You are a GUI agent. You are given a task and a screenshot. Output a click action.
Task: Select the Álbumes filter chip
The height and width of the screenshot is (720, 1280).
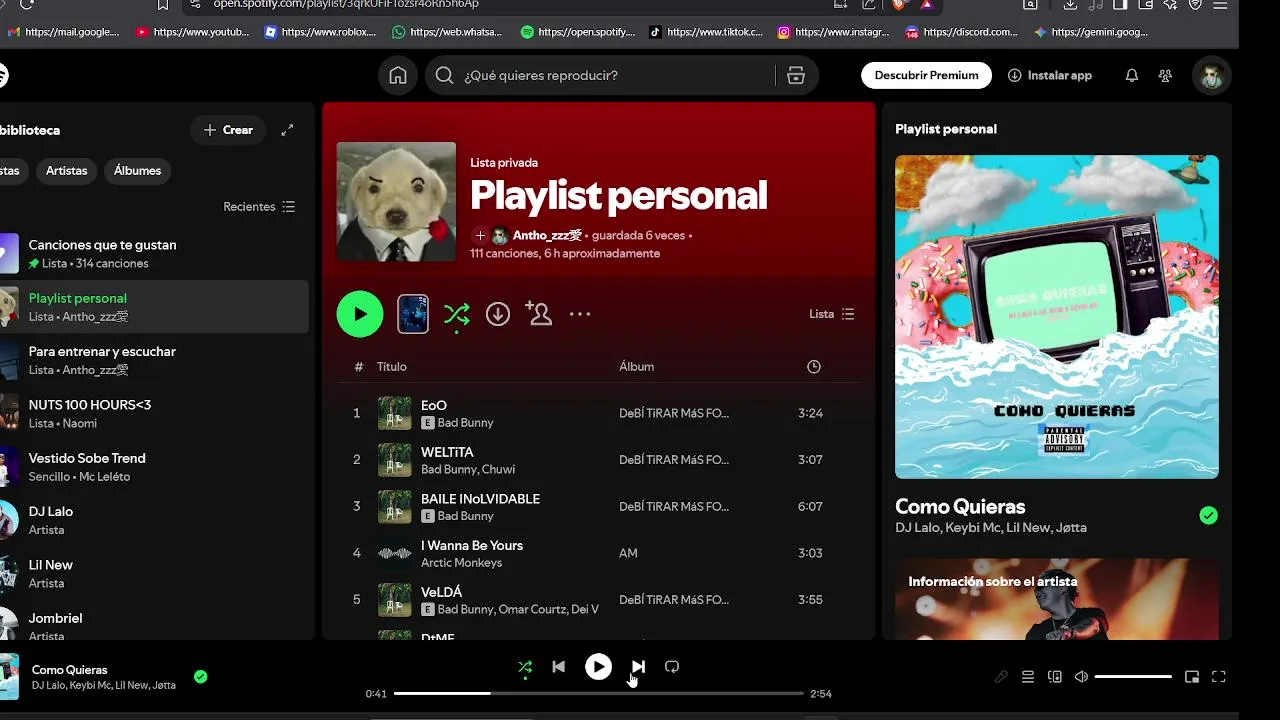pos(138,171)
